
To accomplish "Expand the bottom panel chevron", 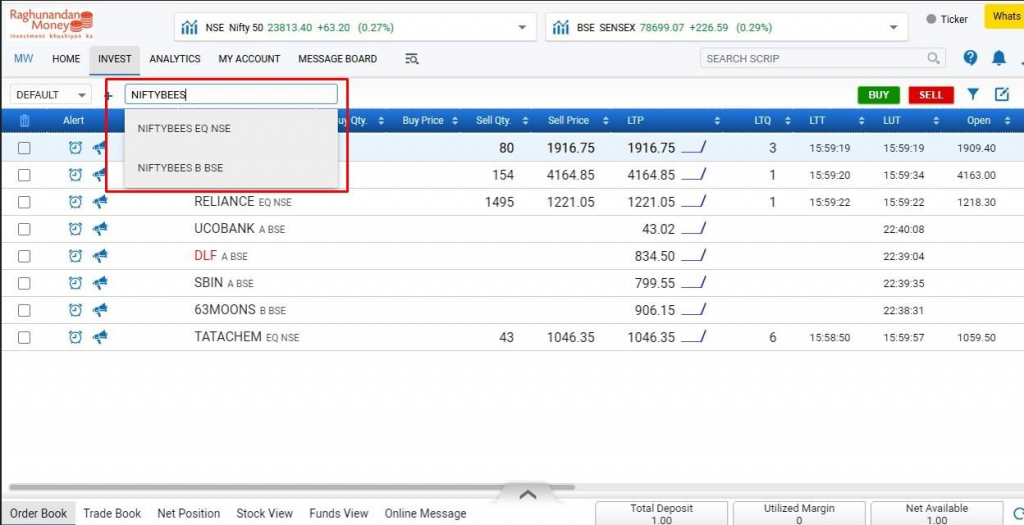I will [x=528, y=494].
